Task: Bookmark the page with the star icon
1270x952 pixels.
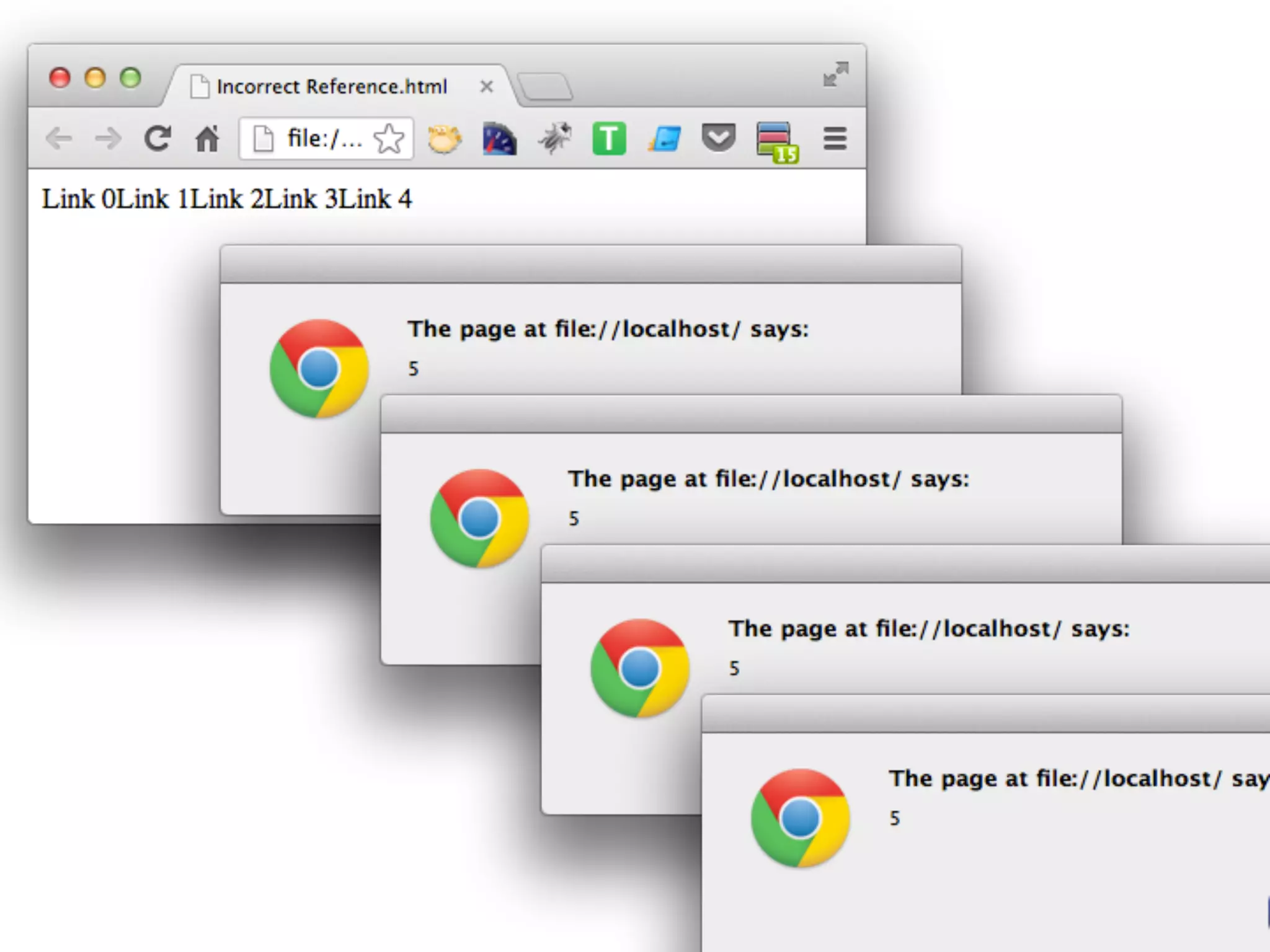Action: coord(389,138)
